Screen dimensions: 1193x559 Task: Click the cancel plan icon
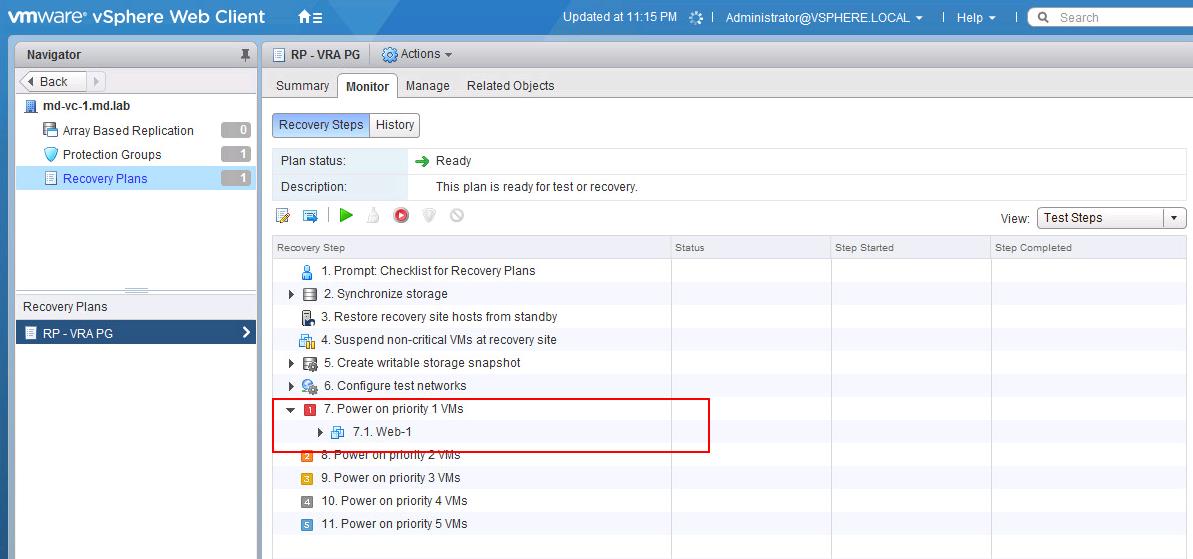point(457,216)
